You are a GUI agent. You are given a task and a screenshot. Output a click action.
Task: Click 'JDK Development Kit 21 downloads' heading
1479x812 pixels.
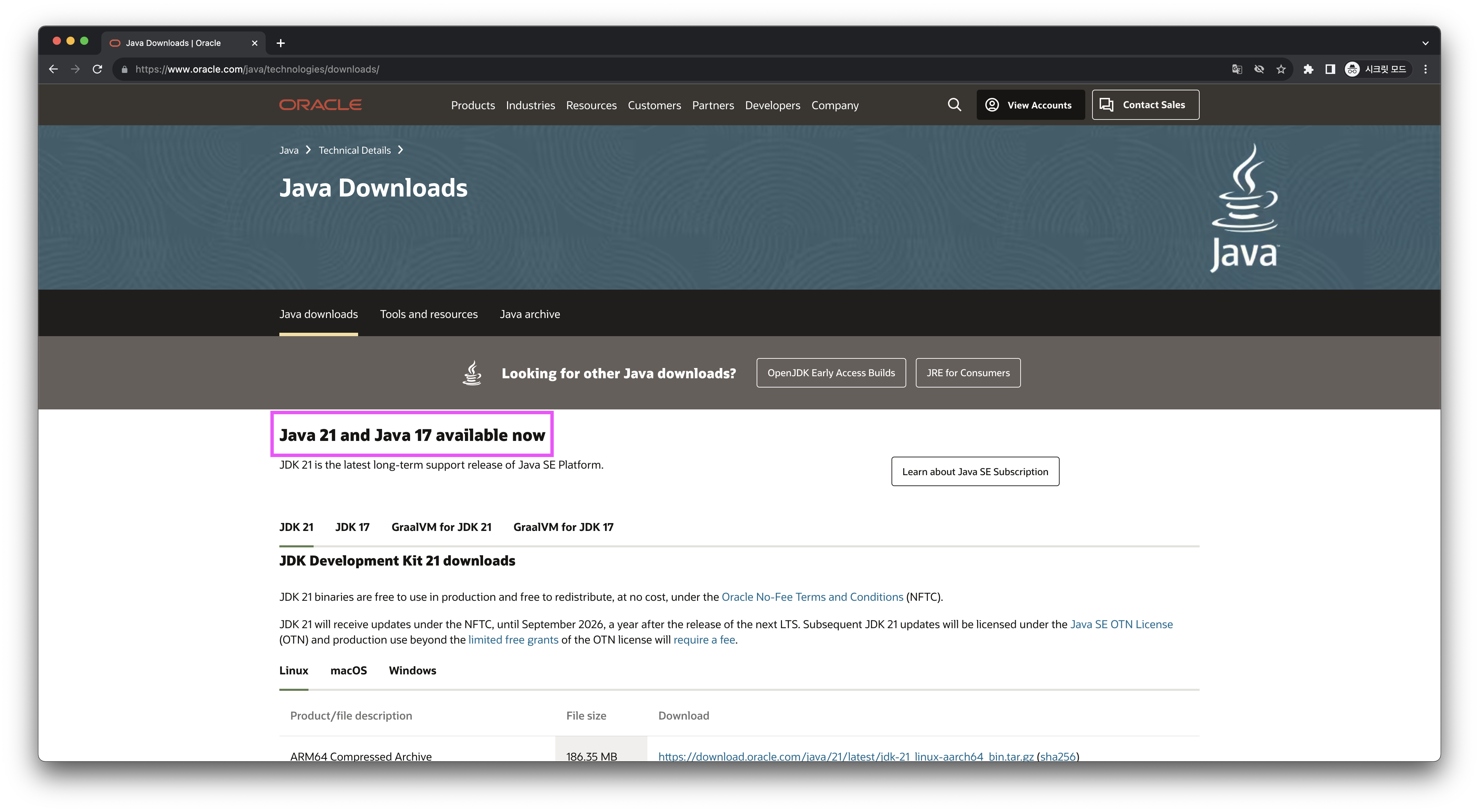(x=397, y=560)
